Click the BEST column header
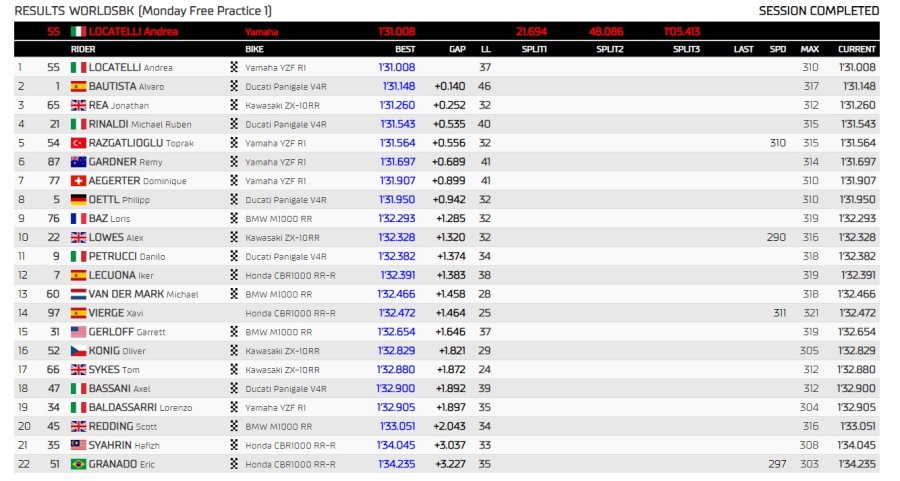This screenshot has width=900, height=481. (405, 49)
